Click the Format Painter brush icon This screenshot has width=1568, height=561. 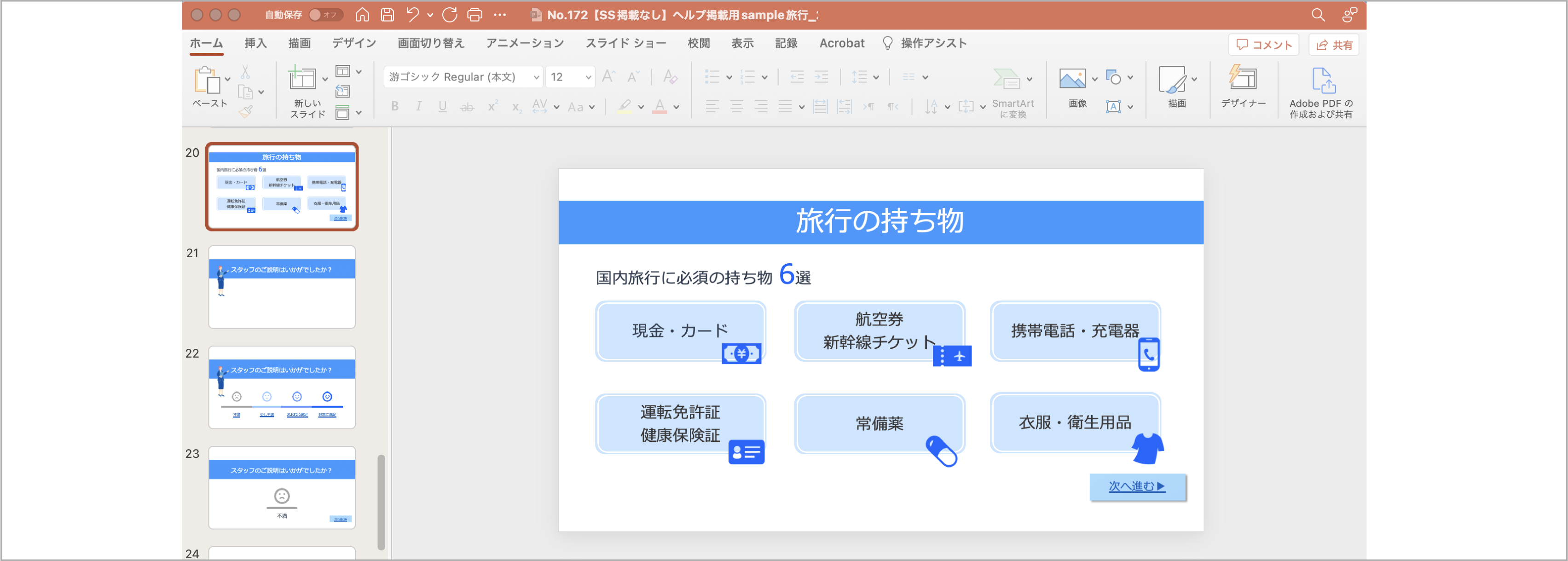[x=245, y=111]
